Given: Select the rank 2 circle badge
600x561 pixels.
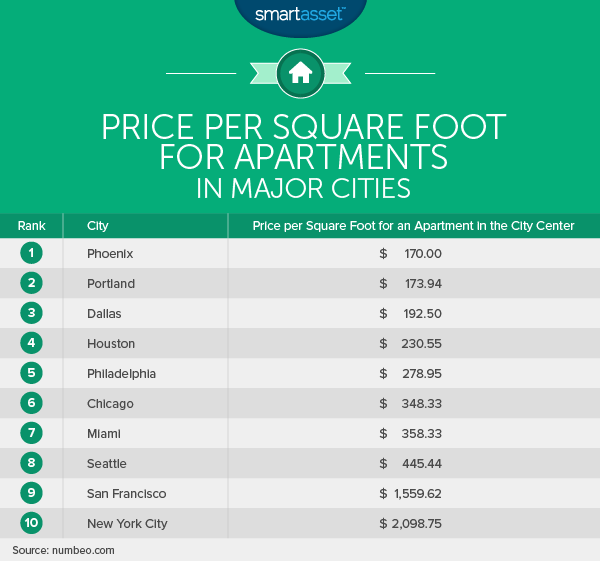Looking at the screenshot, I should click(31, 283).
